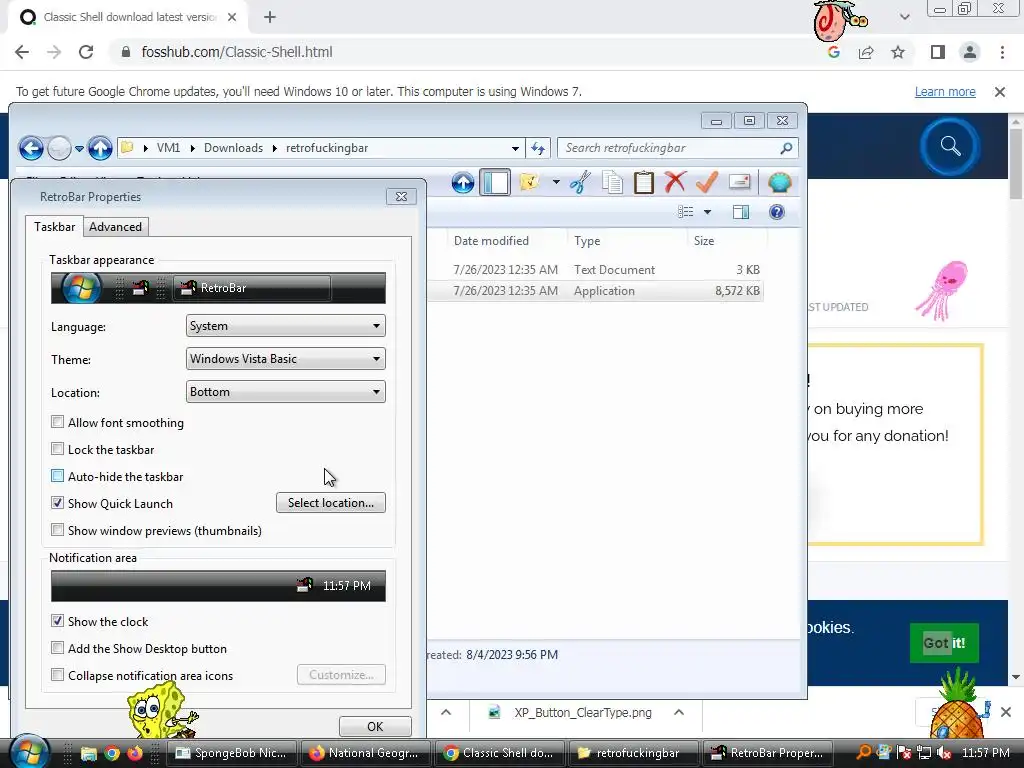Open the Location dropdown set to Bottom

coord(285,392)
